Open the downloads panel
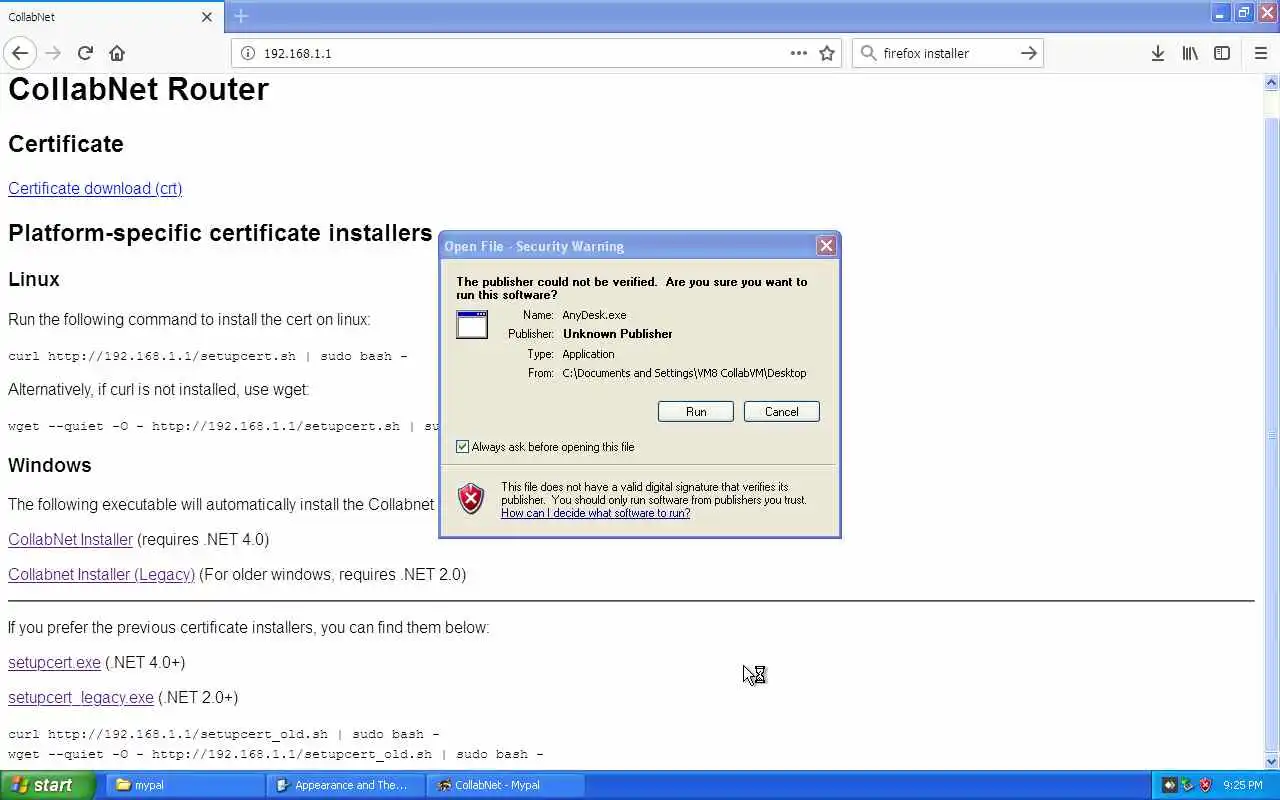The height and width of the screenshot is (800, 1280). (x=1158, y=53)
